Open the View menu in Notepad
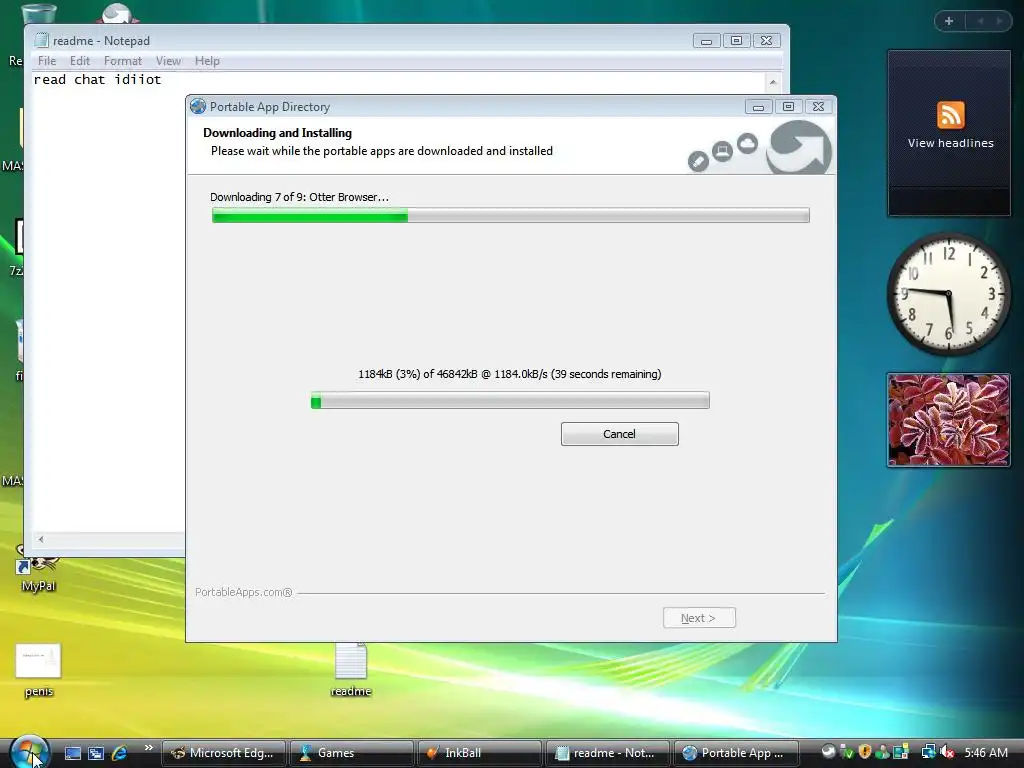 168,61
